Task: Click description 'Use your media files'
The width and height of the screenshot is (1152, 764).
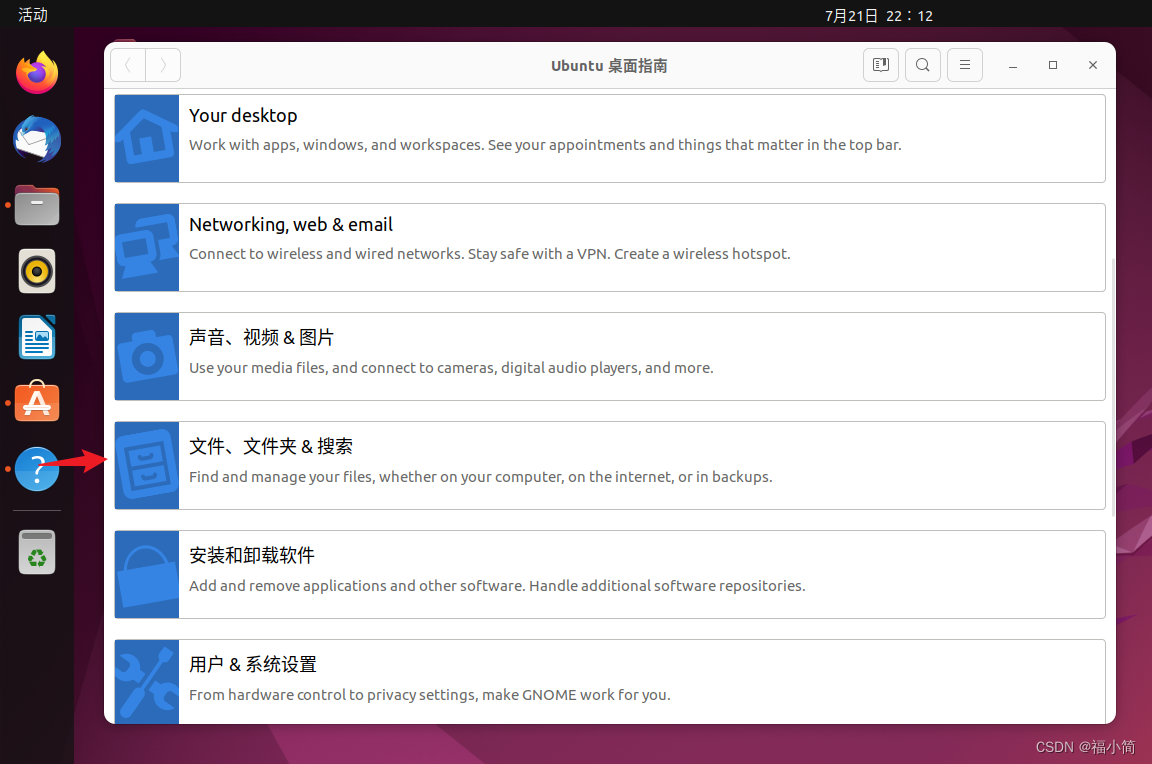Action: point(451,368)
